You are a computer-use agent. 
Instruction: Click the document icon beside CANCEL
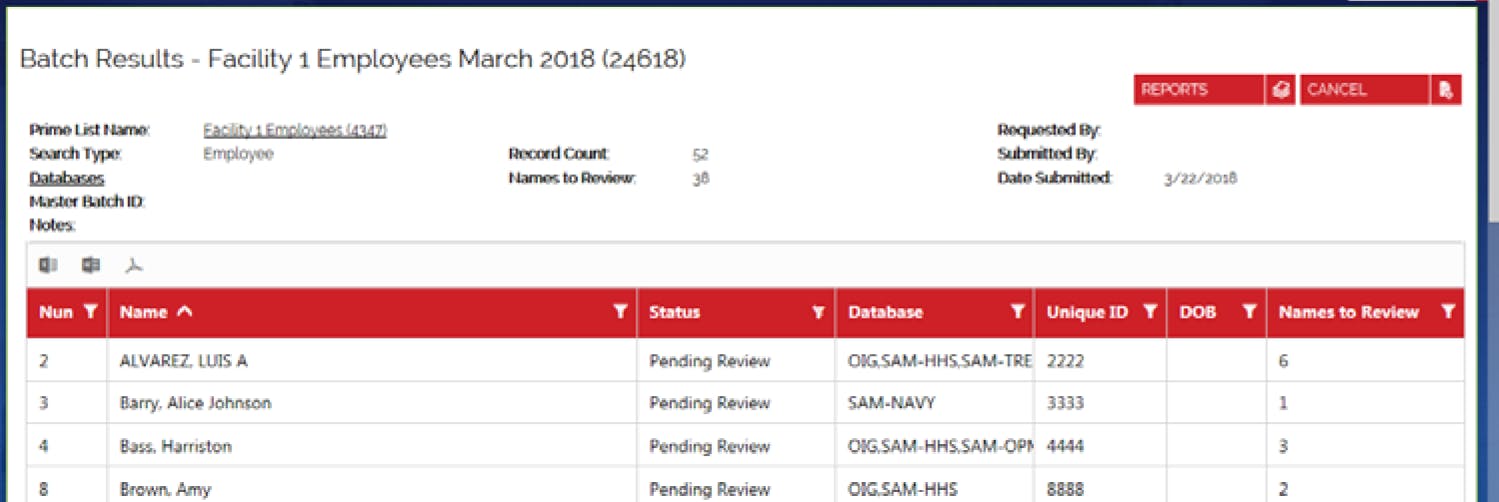1445,90
